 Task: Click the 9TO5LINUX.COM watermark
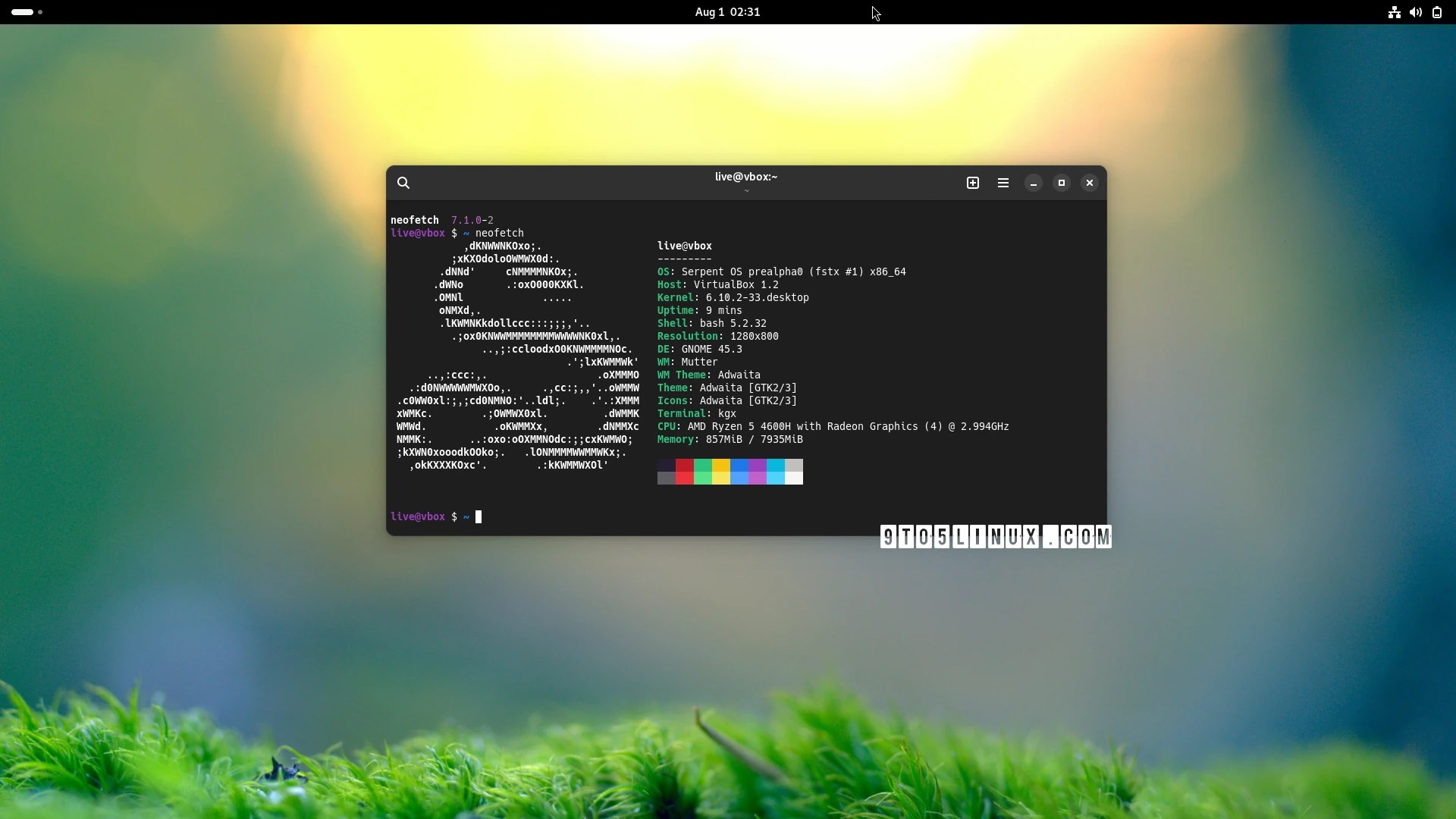pos(995,537)
